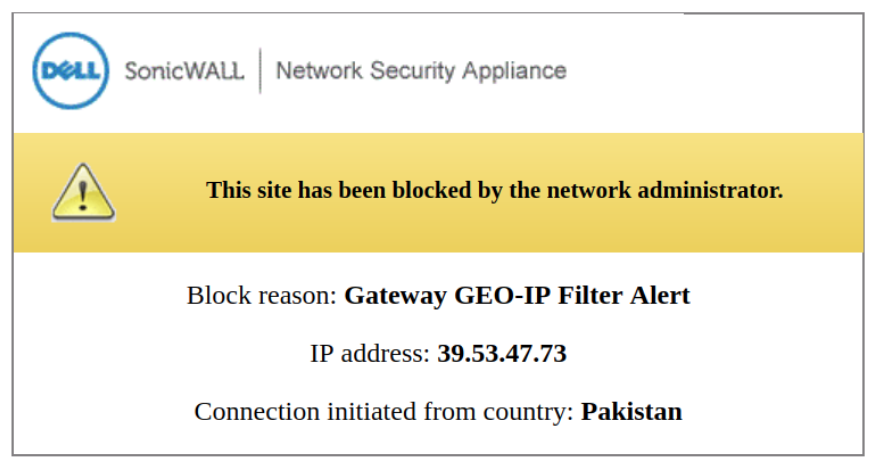
Task: Click the word "Appliance" in the header
Action: [x=519, y=71]
